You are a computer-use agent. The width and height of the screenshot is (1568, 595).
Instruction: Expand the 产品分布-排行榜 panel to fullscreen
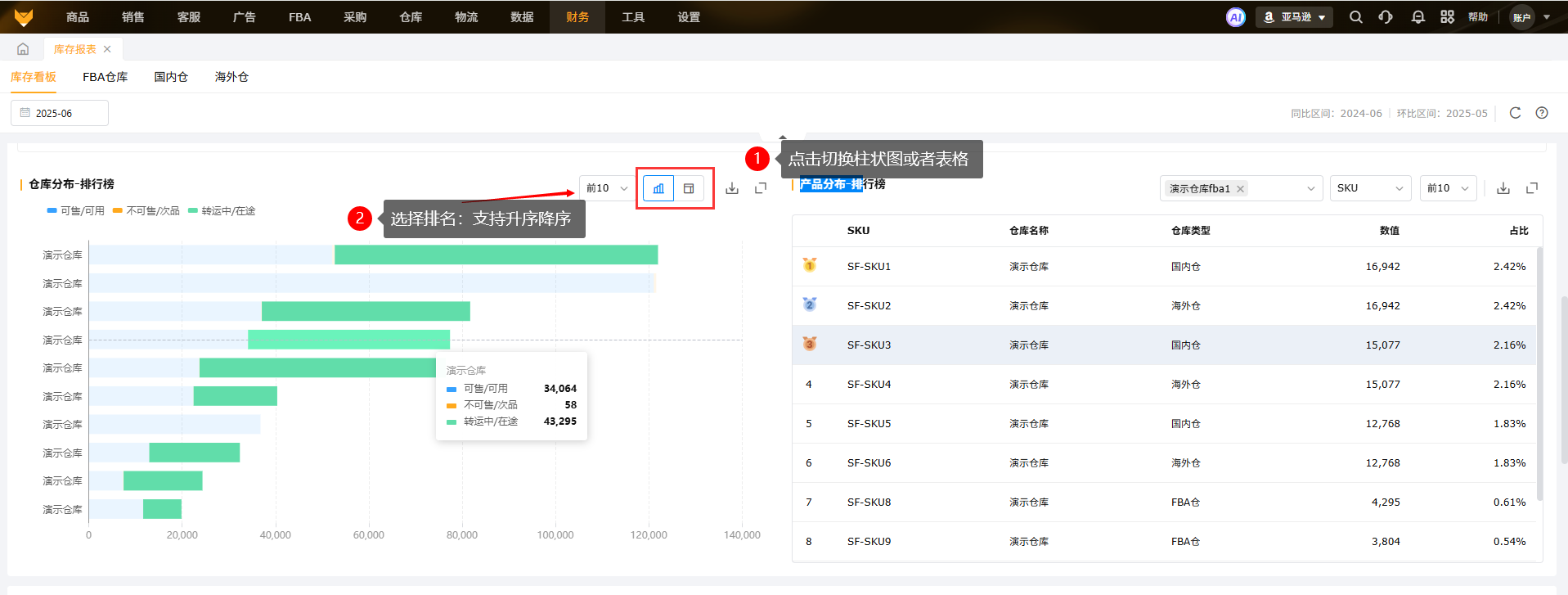pos(1532,188)
